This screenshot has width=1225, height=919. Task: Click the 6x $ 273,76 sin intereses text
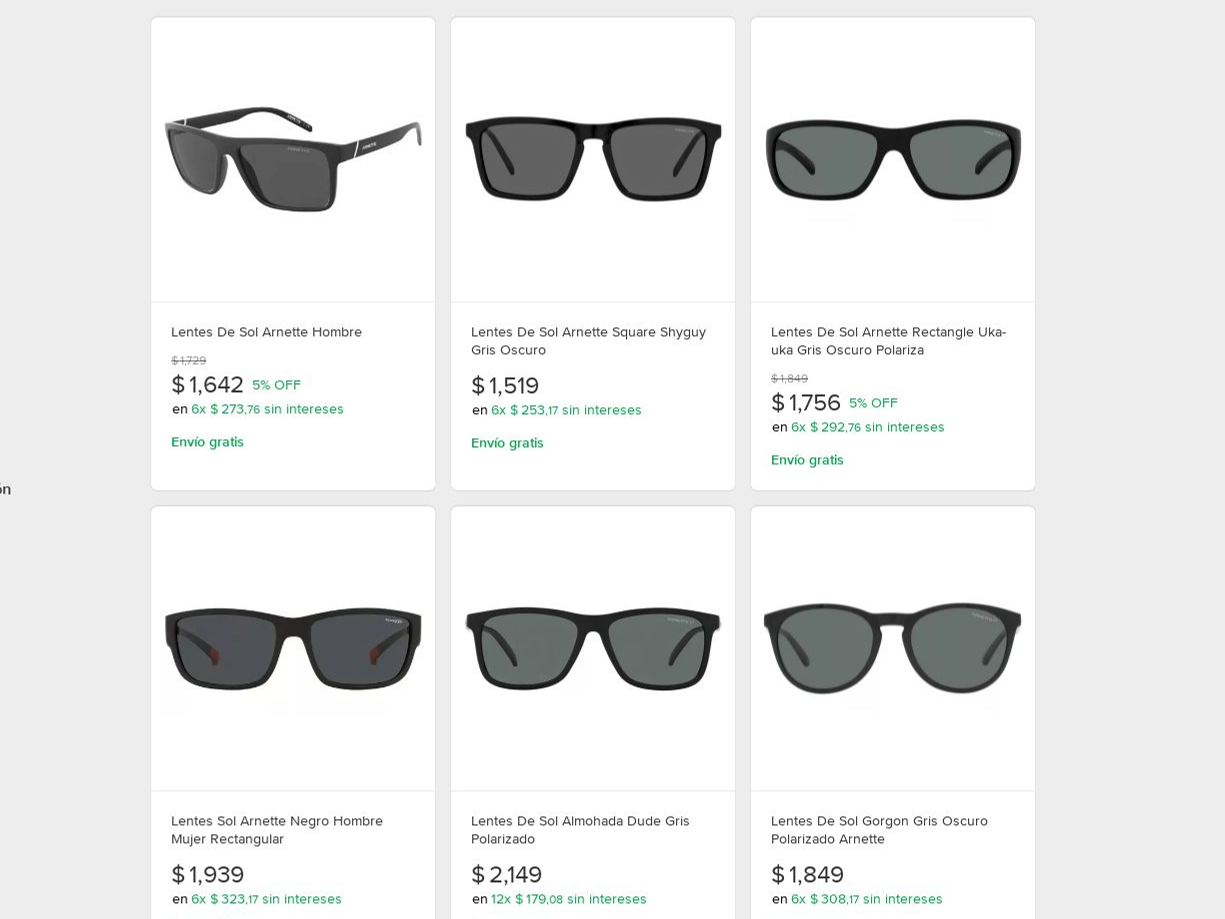pyautogui.click(x=267, y=409)
